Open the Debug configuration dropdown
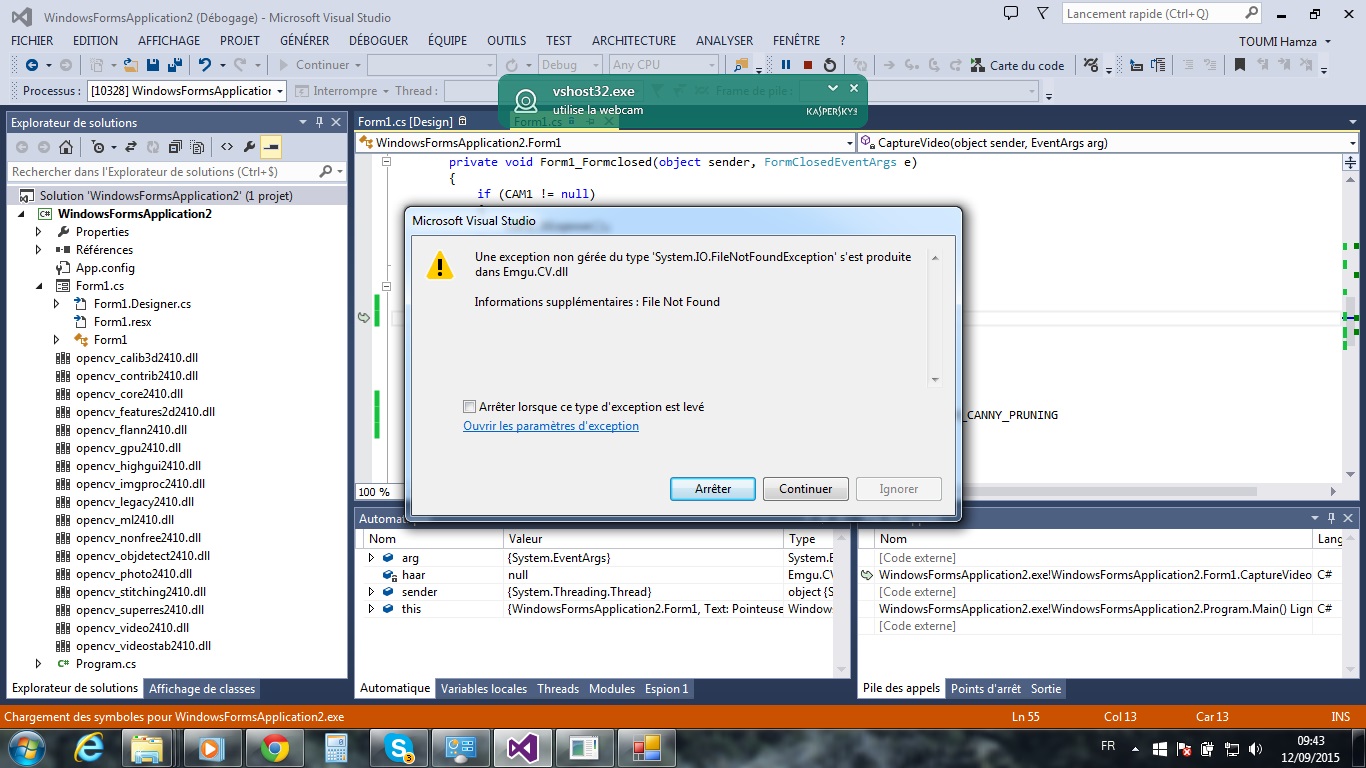1366x768 pixels. (571, 65)
